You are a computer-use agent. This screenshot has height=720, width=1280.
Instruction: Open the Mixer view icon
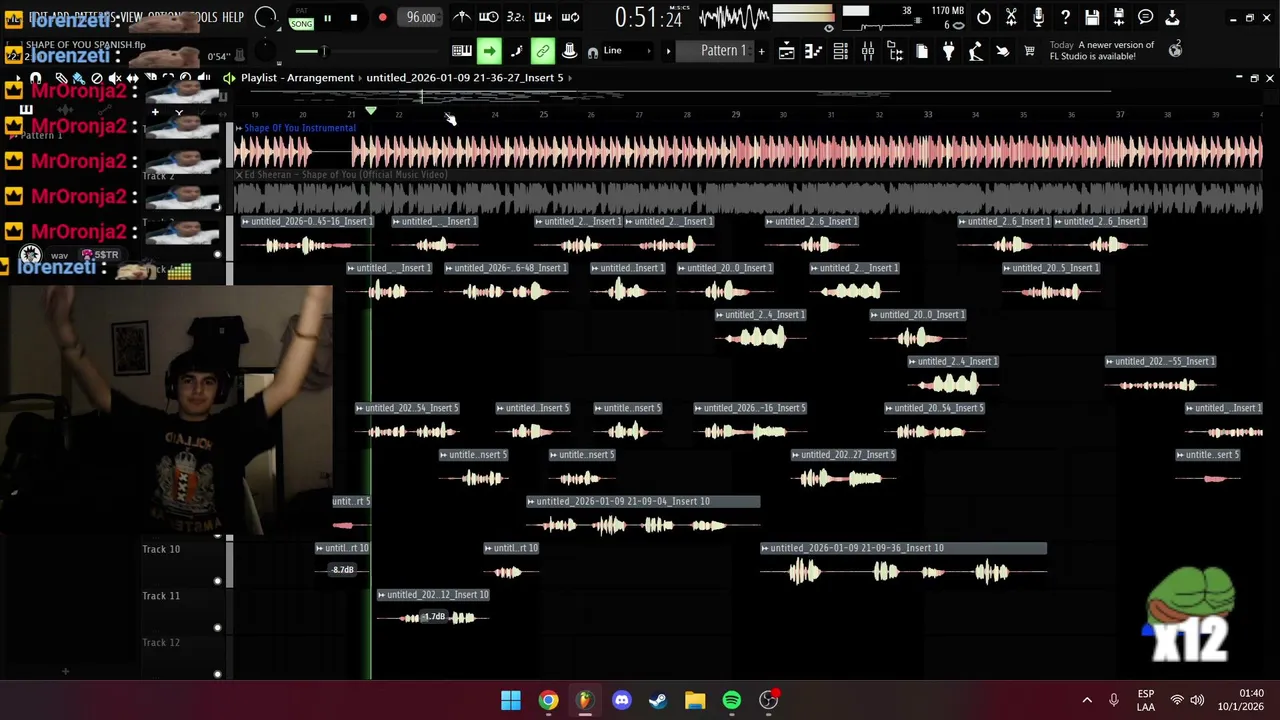click(868, 51)
